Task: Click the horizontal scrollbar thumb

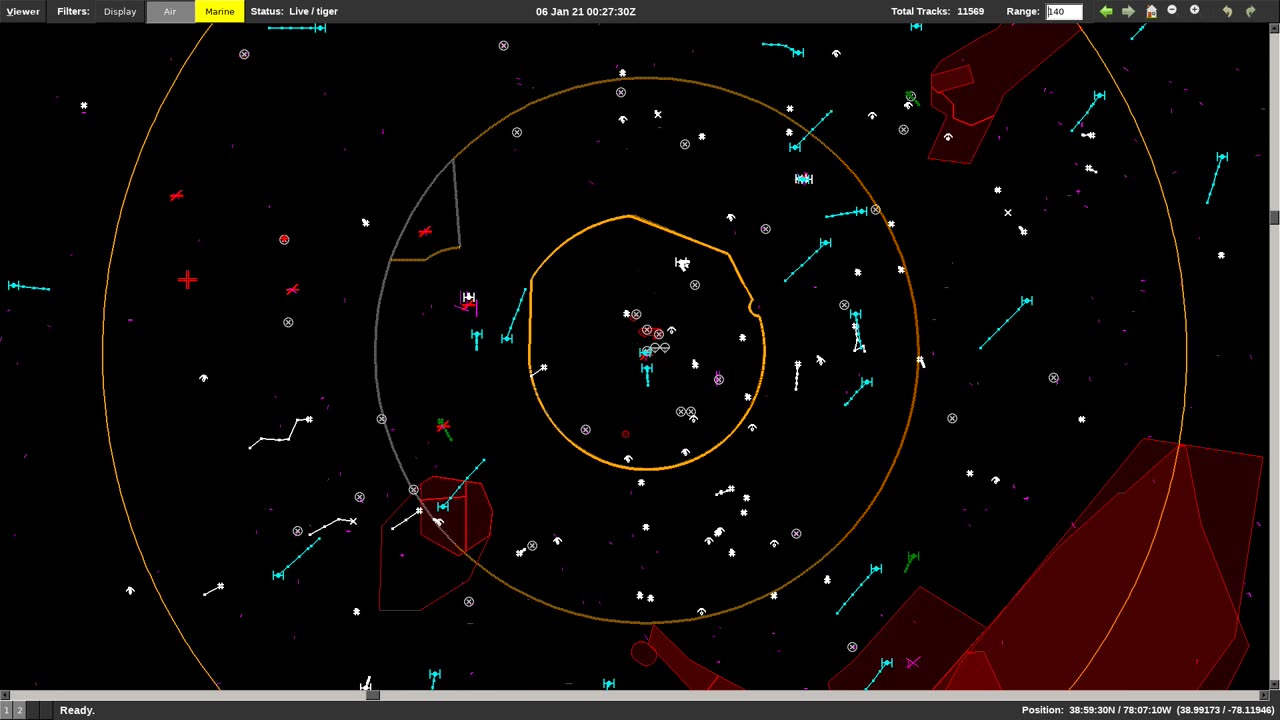Action: pyautogui.click(x=372, y=695)
